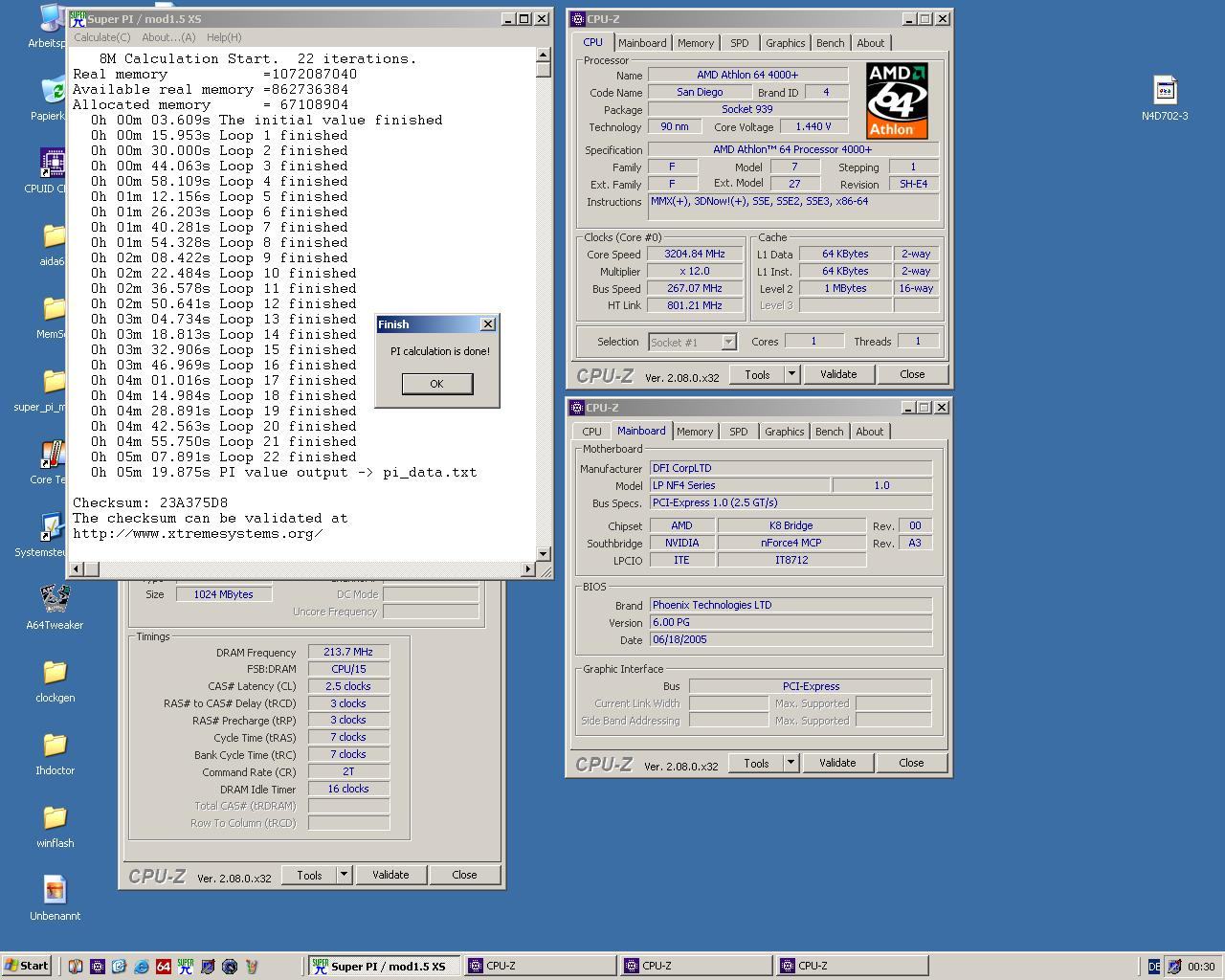
Task: Click the Internet Explorer quick launch icon
Action: click(x=142, y=967)
